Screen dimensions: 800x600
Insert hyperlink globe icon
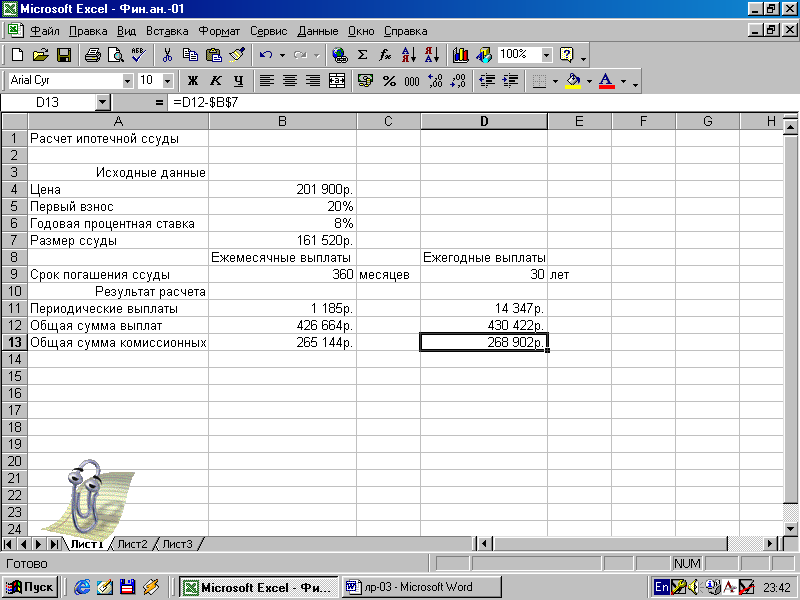[339, 55]
